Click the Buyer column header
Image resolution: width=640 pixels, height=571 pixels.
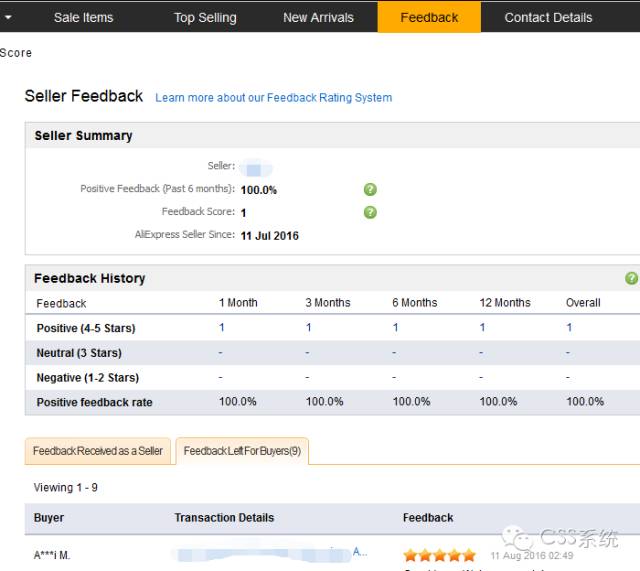click(49, 518)
